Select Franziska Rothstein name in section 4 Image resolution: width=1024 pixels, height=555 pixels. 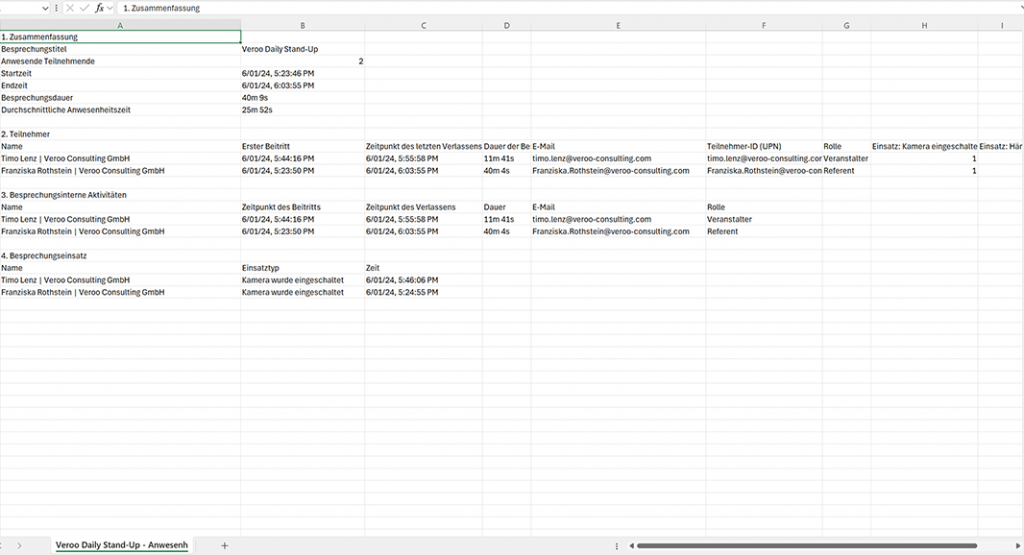[x=120, y=293]
